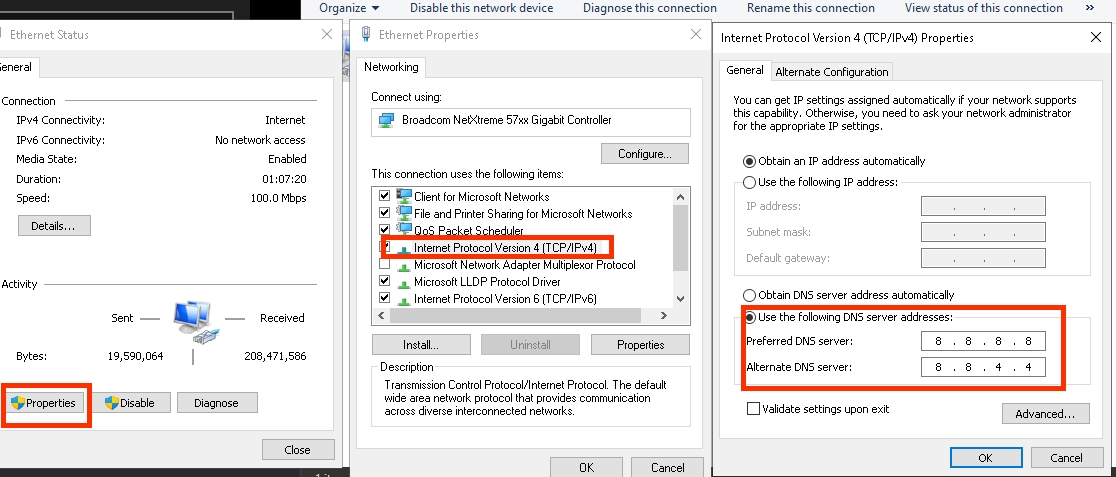Click Rename this connection
Image resolution: width=1116 pixels, height=477 pixels.
[811, 8]
